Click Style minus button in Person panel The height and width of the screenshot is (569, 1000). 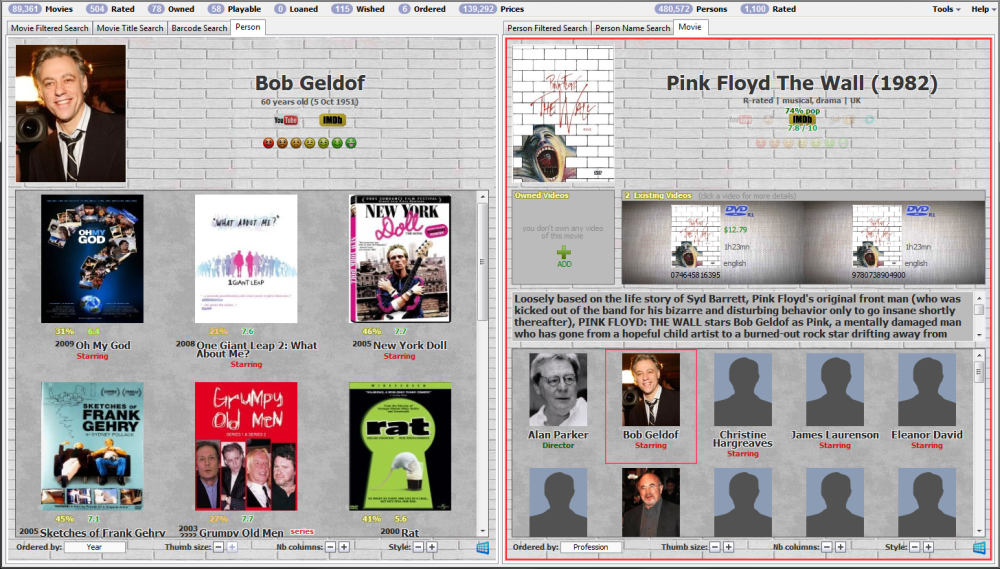coord(418,547)
